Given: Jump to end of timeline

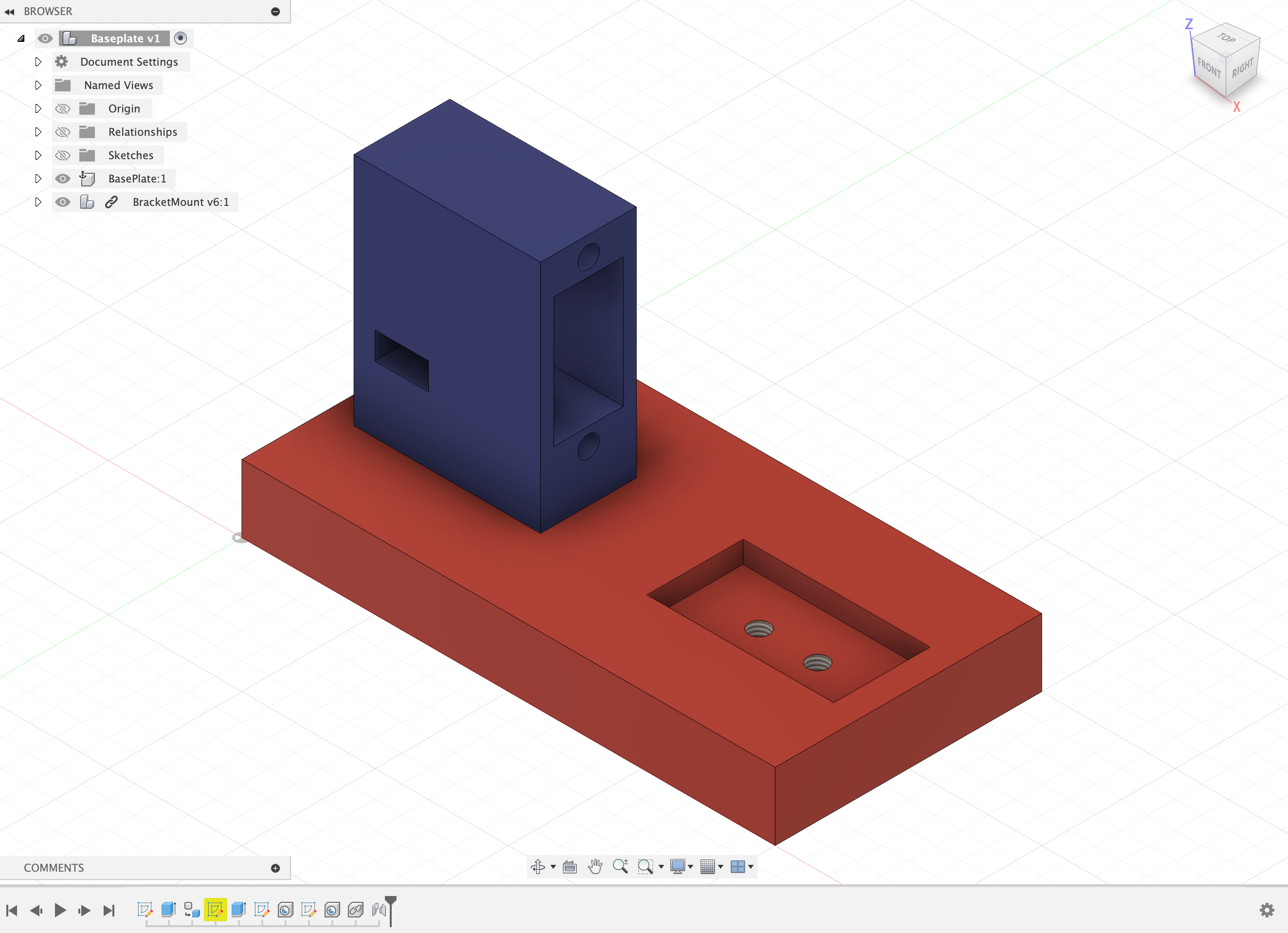Looking at the screenshot, I should [109, 910].
